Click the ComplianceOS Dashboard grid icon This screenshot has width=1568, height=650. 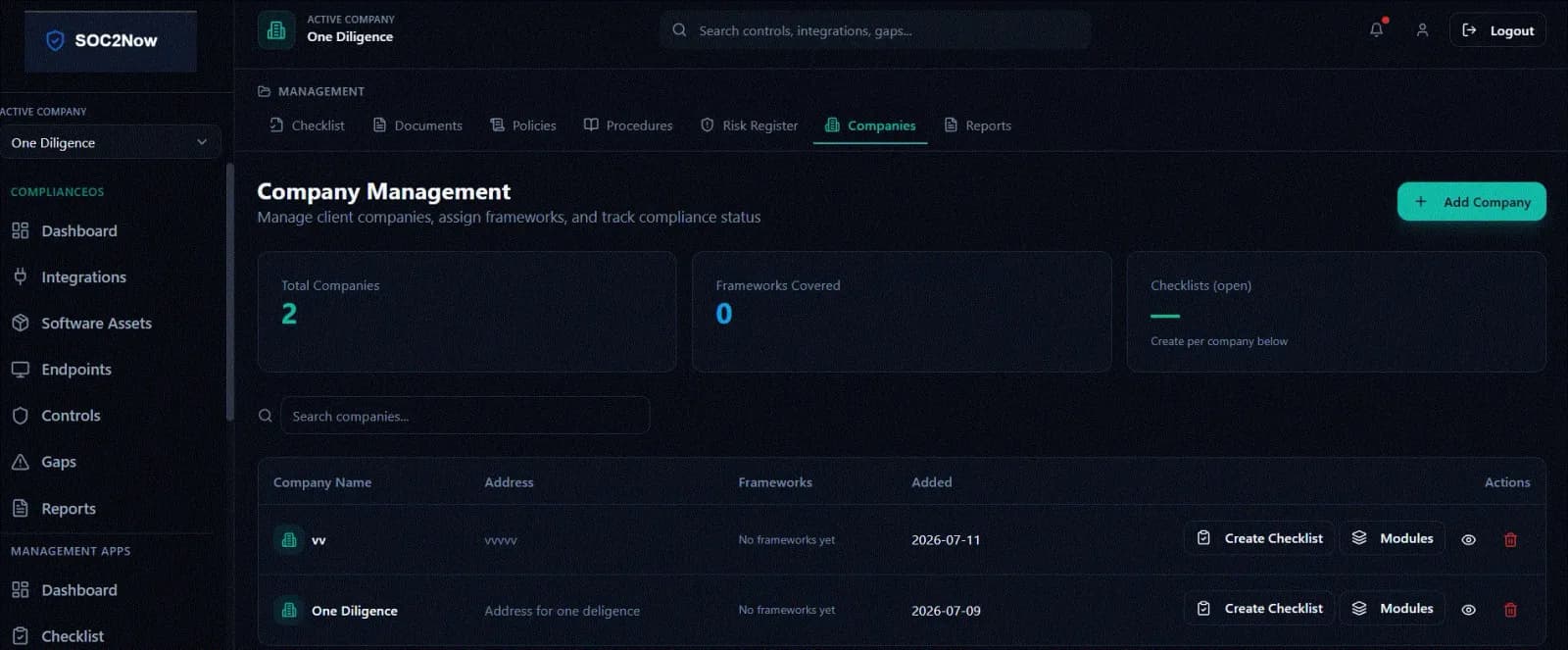coord(20,230)
